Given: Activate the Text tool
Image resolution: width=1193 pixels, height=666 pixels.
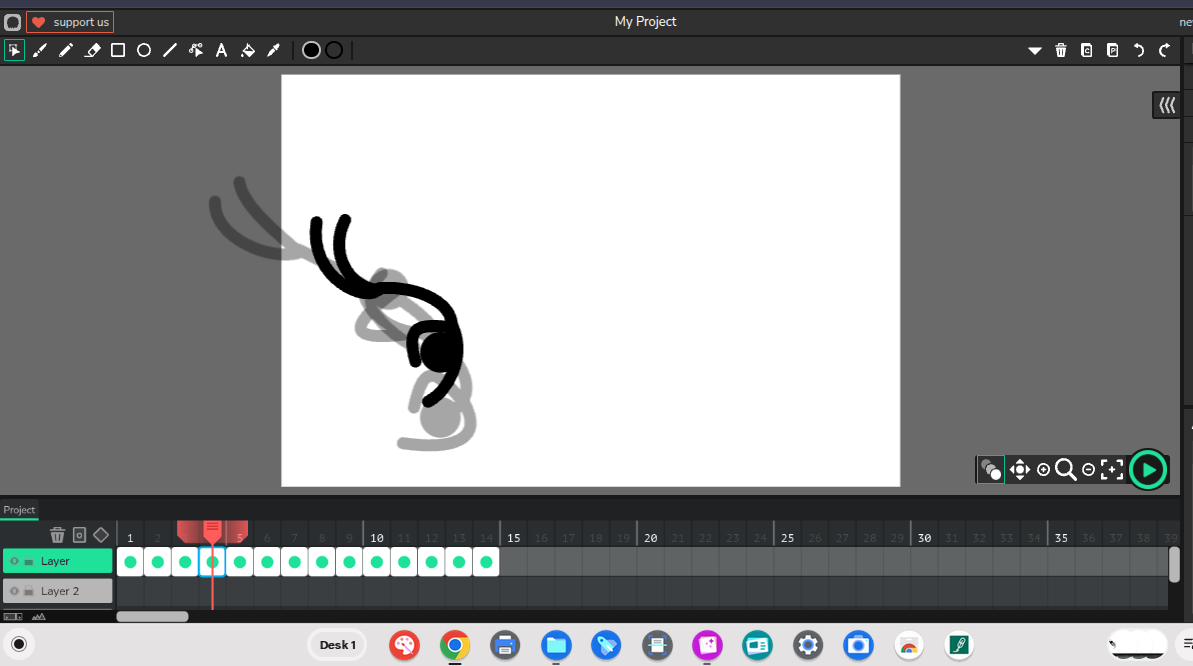Looking at the screenshot, I should pos(221,50).
